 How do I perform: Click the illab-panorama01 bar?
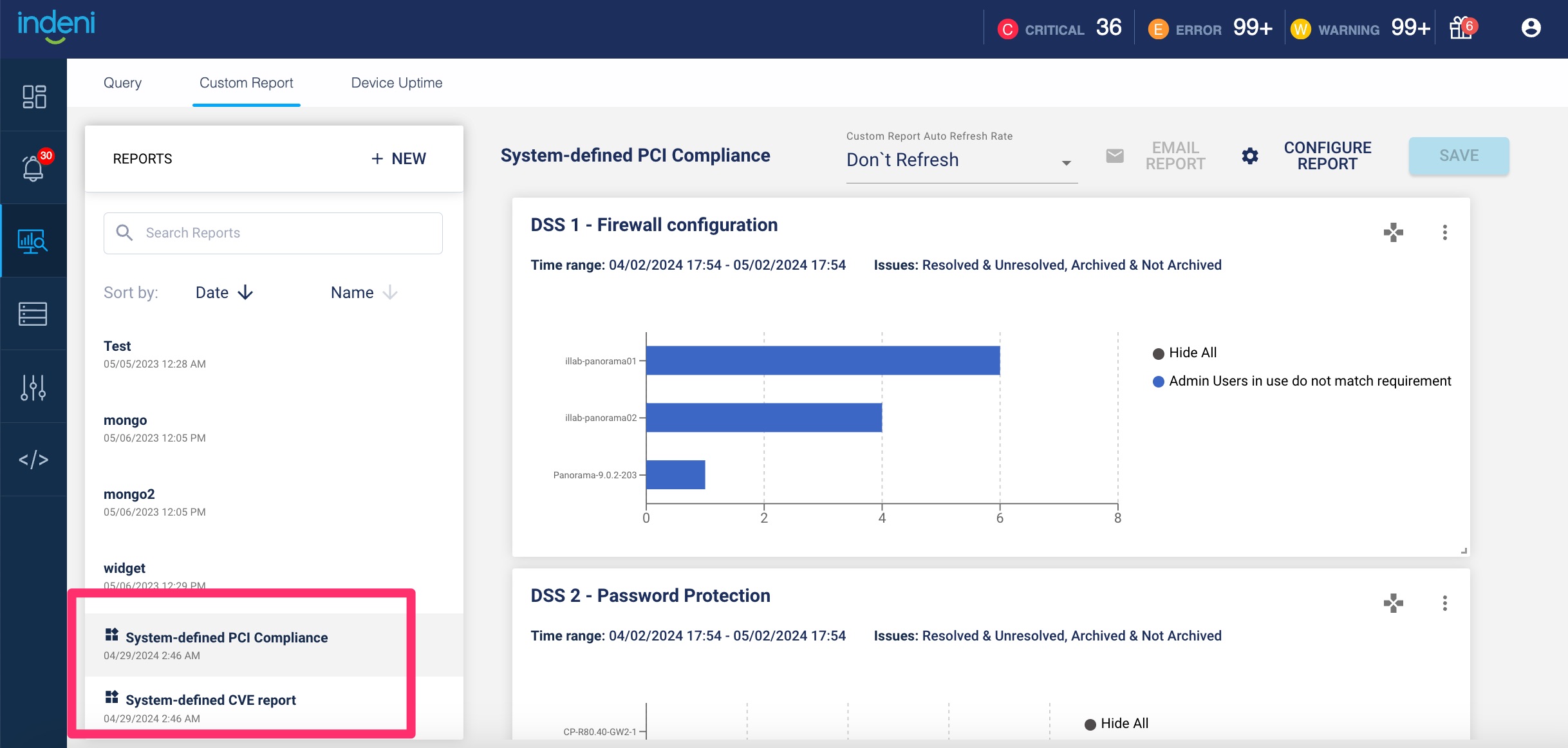(823, 360)
